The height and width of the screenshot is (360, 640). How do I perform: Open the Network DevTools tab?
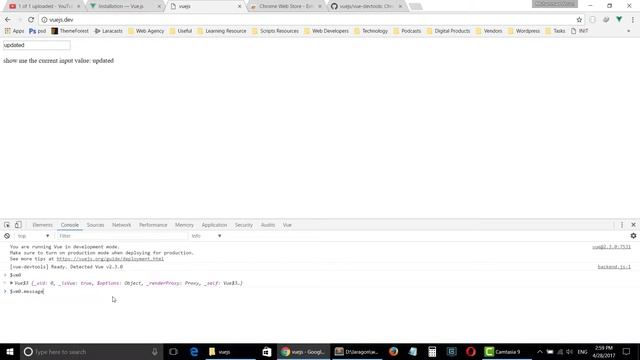122,225
